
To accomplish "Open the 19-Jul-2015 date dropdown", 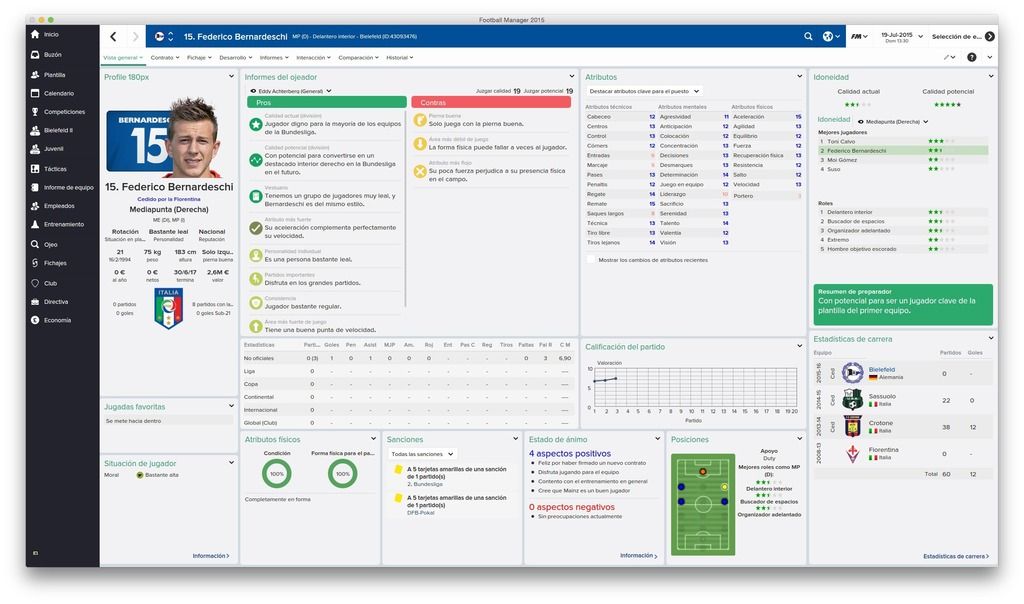I will (901, 37).
